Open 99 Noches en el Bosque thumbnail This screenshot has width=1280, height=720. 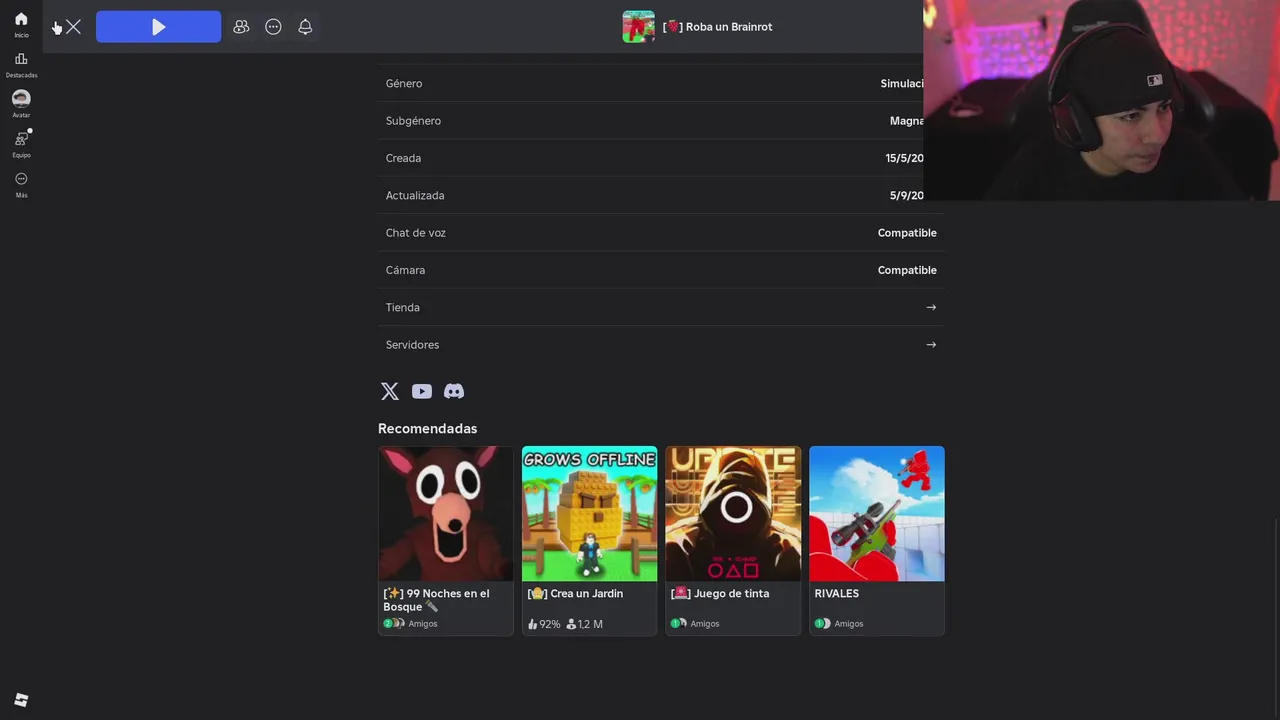(x=446, y=513)
